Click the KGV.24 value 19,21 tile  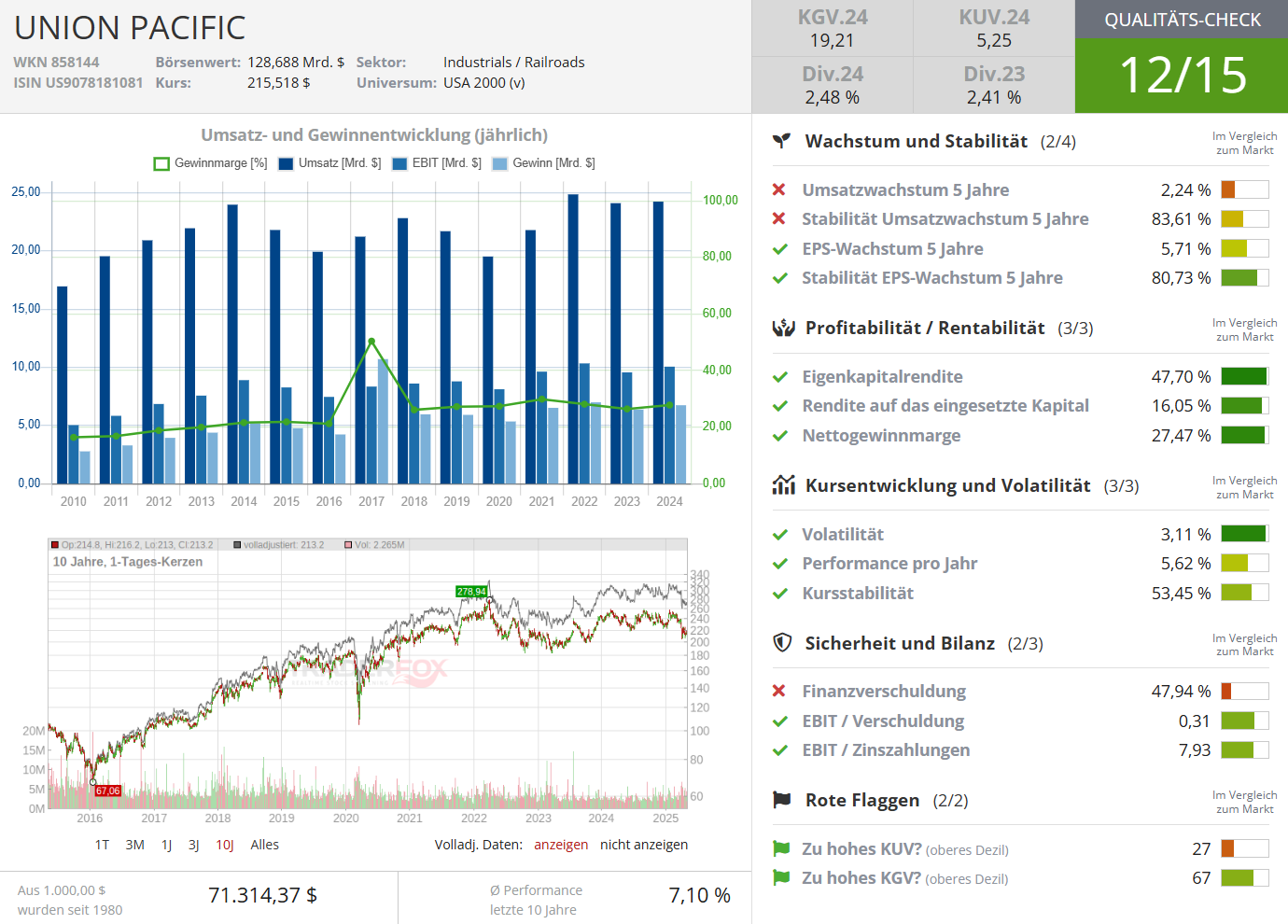[833, 28]
